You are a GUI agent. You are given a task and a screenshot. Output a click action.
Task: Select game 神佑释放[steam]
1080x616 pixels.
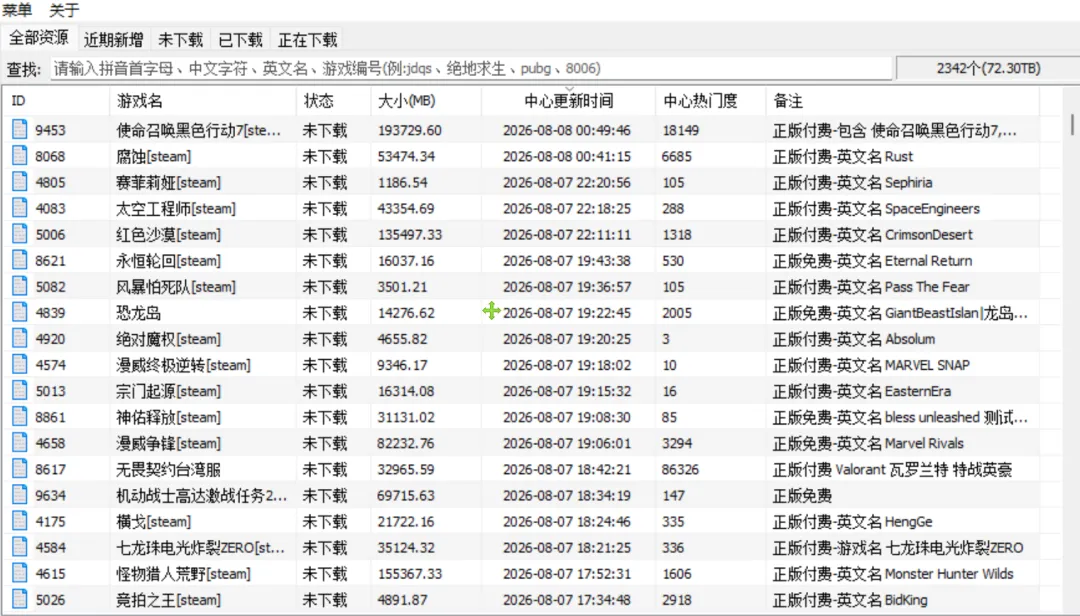[169, 418]
